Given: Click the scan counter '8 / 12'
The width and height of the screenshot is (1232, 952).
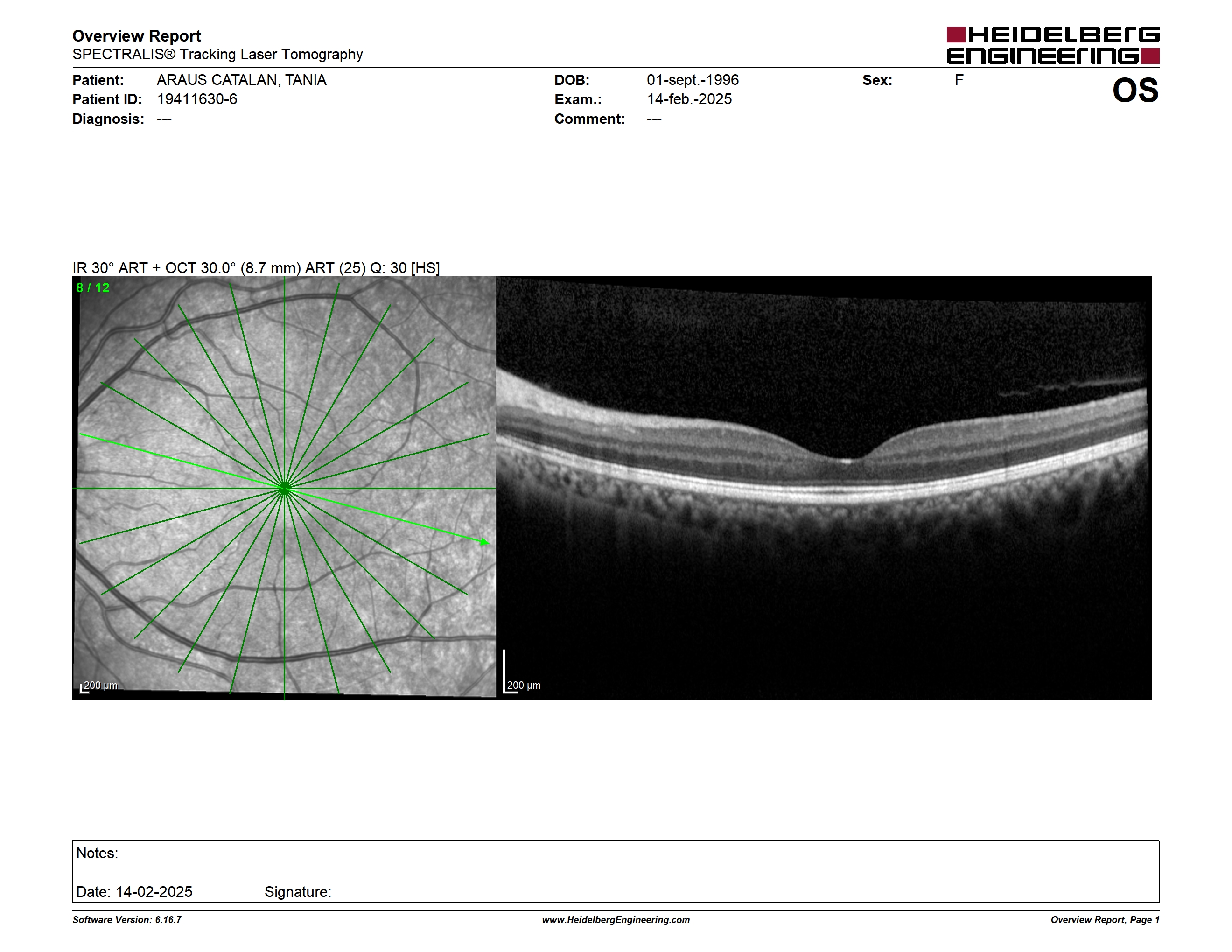Looking at the screenshot, I should pos(93,287).
